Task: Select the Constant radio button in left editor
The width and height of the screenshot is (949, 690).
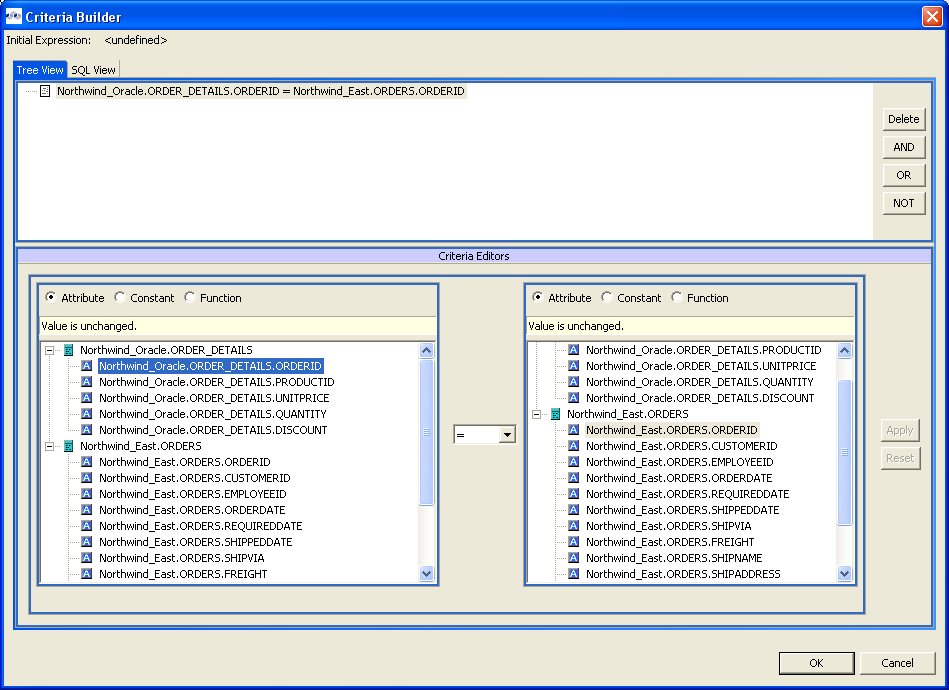Action: [120, 298]
